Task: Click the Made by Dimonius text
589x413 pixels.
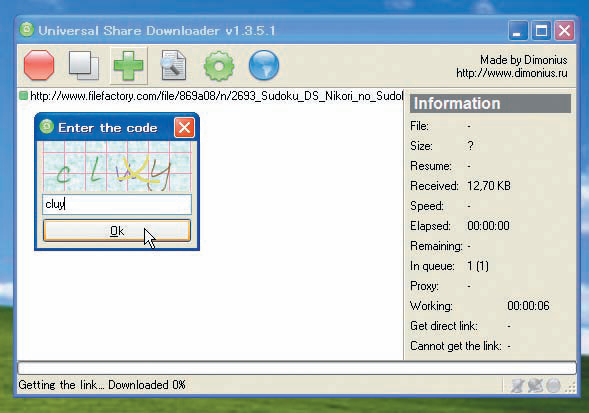Action: pos(524,60)
